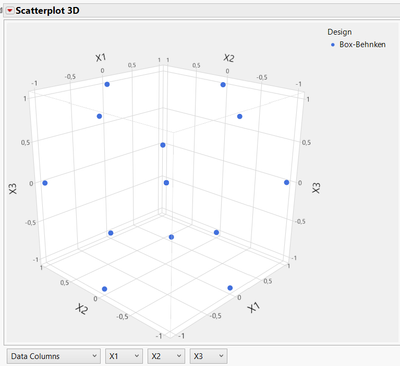Open the X1 axis column dropdown
Viewport: 400px width, 366px height.
[124, 356]
